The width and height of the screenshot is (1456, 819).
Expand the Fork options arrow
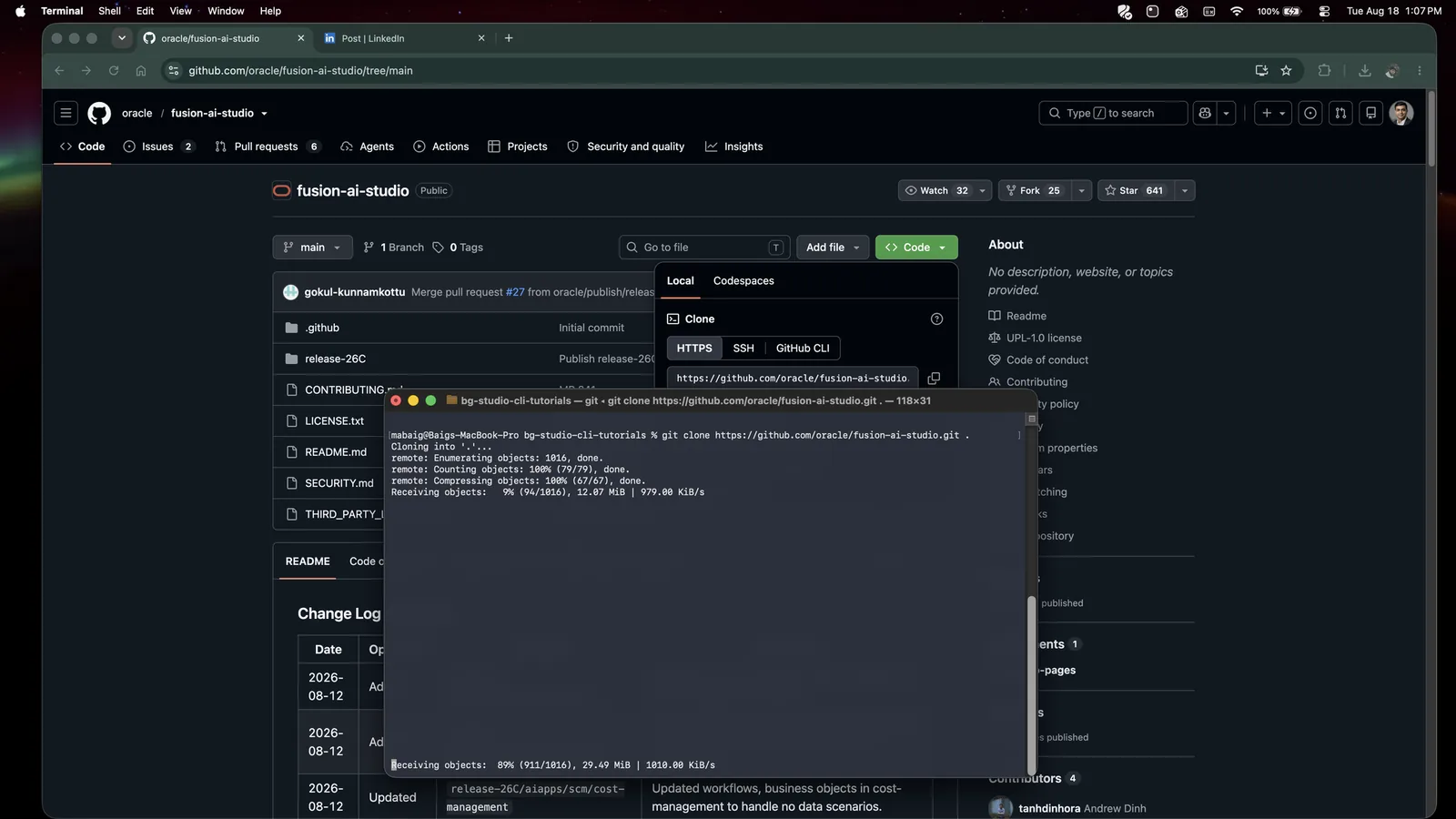(1081, 190)
